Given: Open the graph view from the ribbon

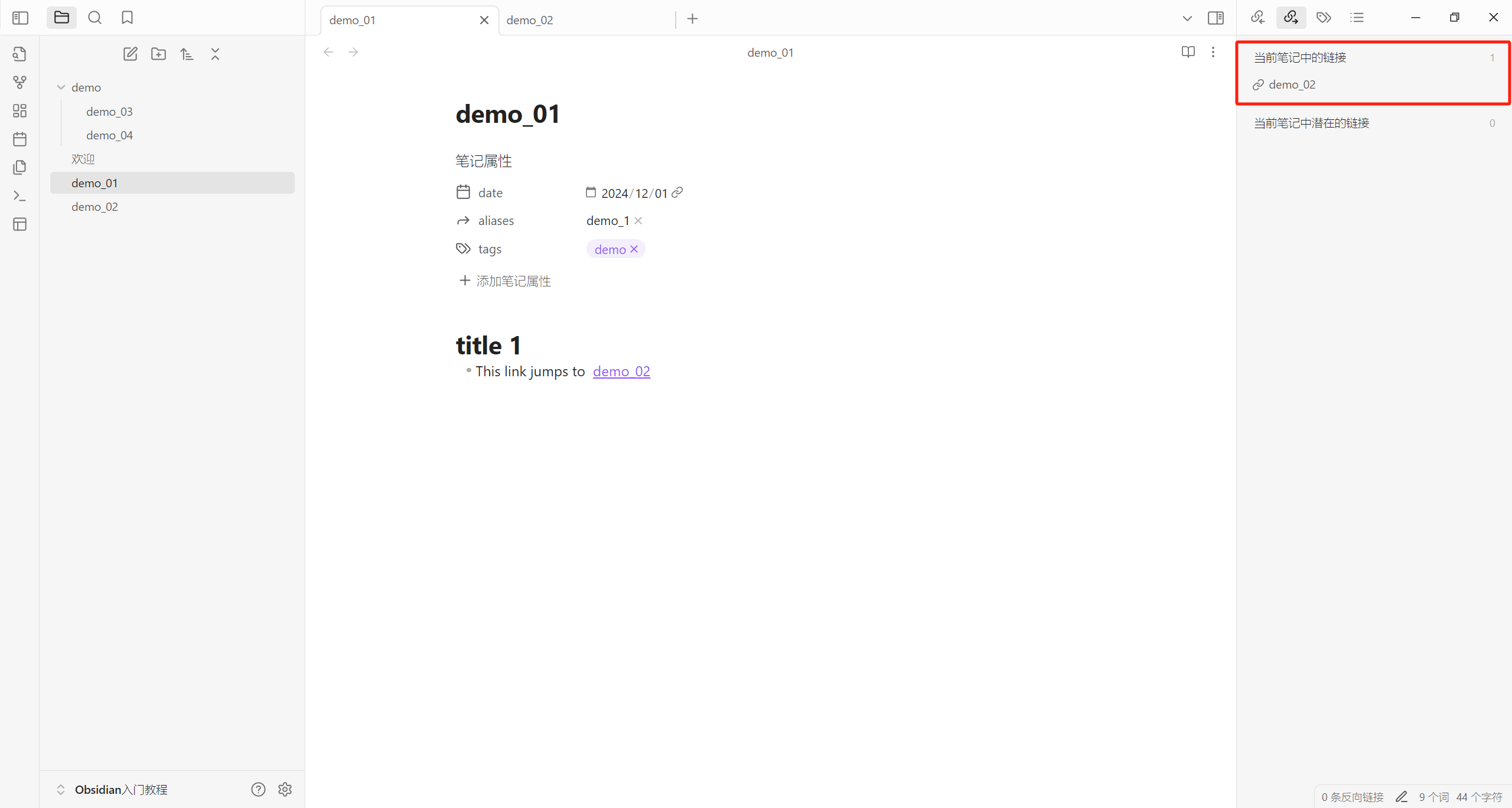Looking at the screenshot, I should point(19,83).
